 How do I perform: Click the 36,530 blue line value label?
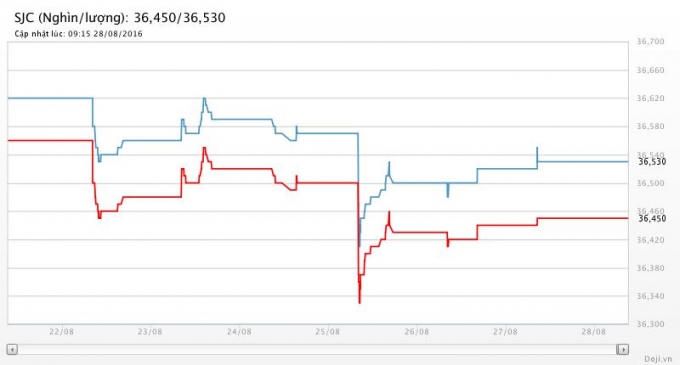click(652, 162)
